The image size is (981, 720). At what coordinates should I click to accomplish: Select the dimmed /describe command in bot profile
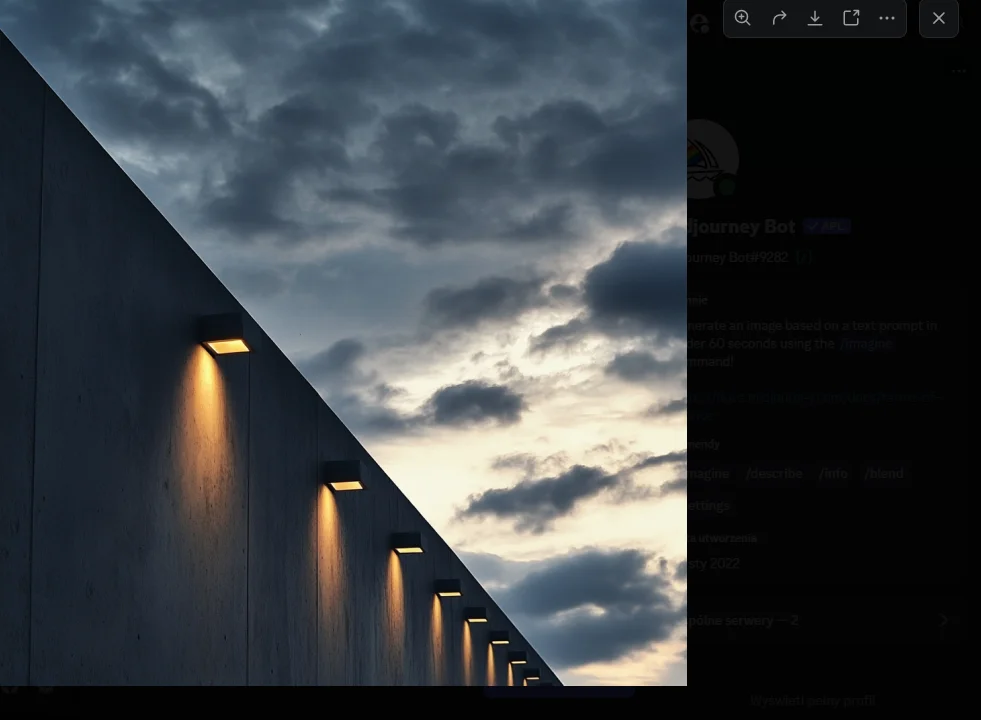point(774,474)
